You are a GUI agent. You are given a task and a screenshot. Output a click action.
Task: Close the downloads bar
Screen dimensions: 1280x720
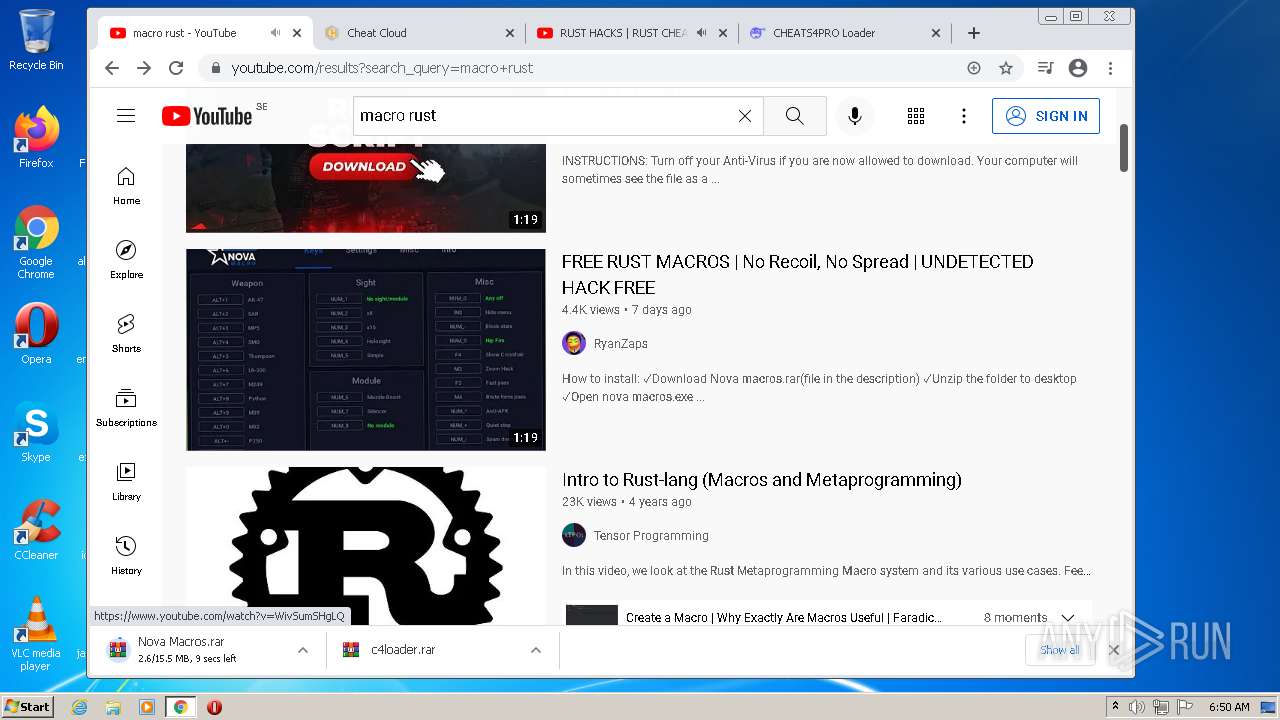[x=1113, y=650]
